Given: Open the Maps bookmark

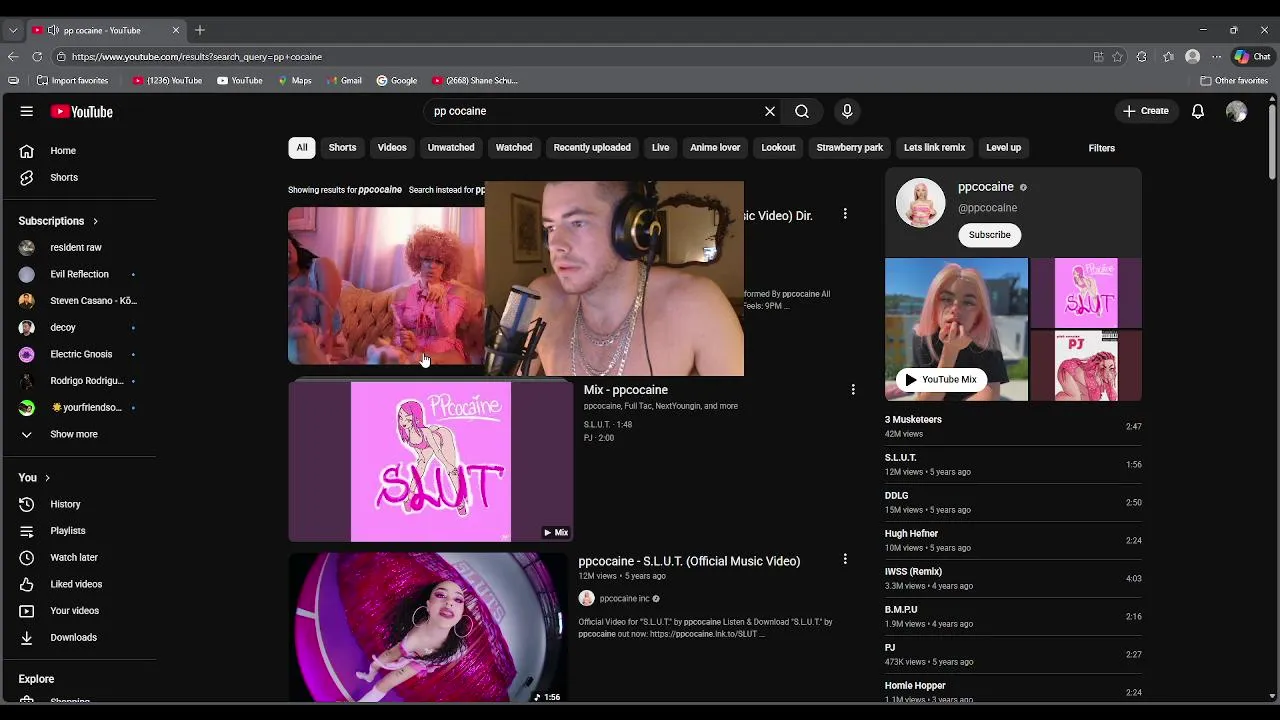Looking at the screenshot, I should (295, 81).
